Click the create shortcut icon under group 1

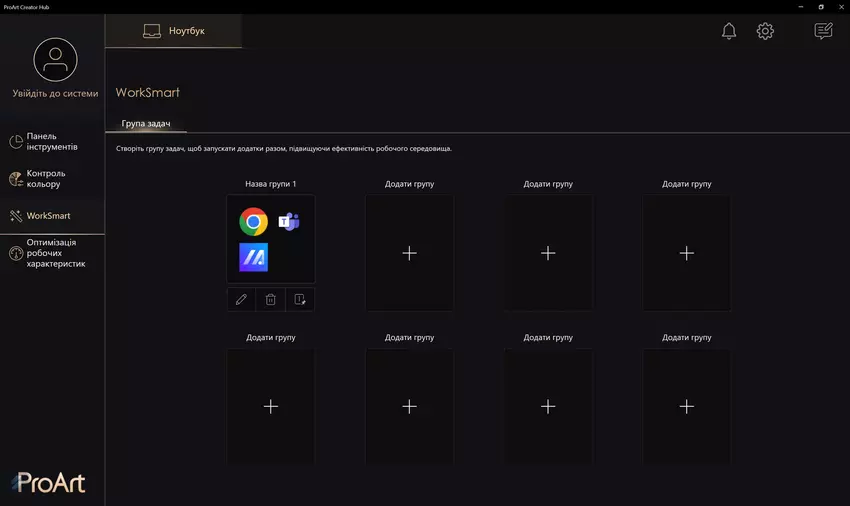[300, 299]
